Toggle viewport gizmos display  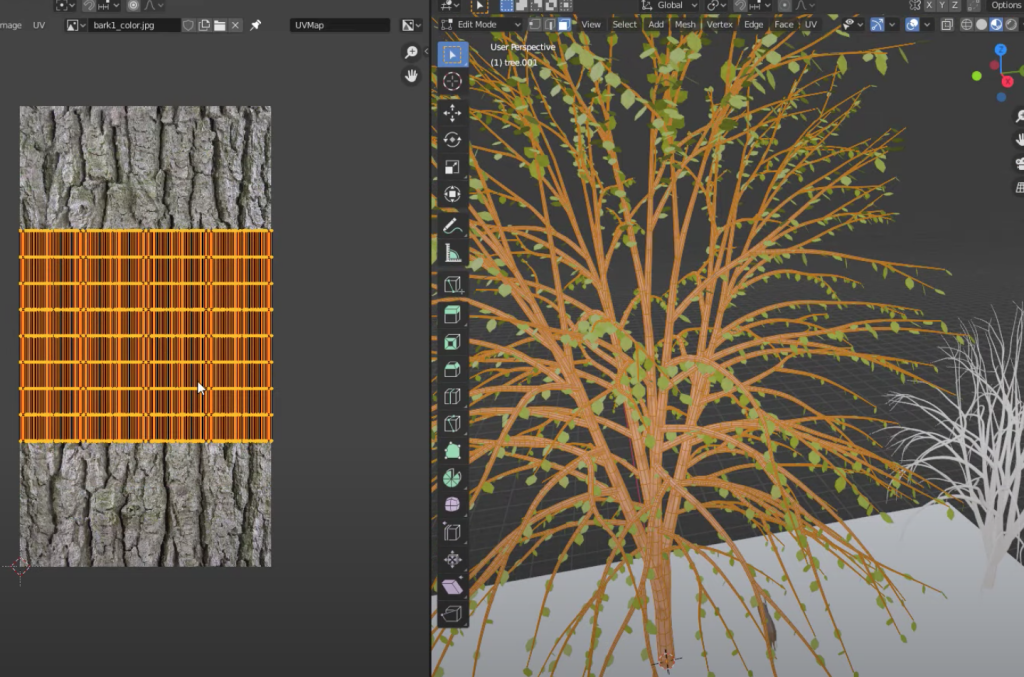tap(877, 24)
